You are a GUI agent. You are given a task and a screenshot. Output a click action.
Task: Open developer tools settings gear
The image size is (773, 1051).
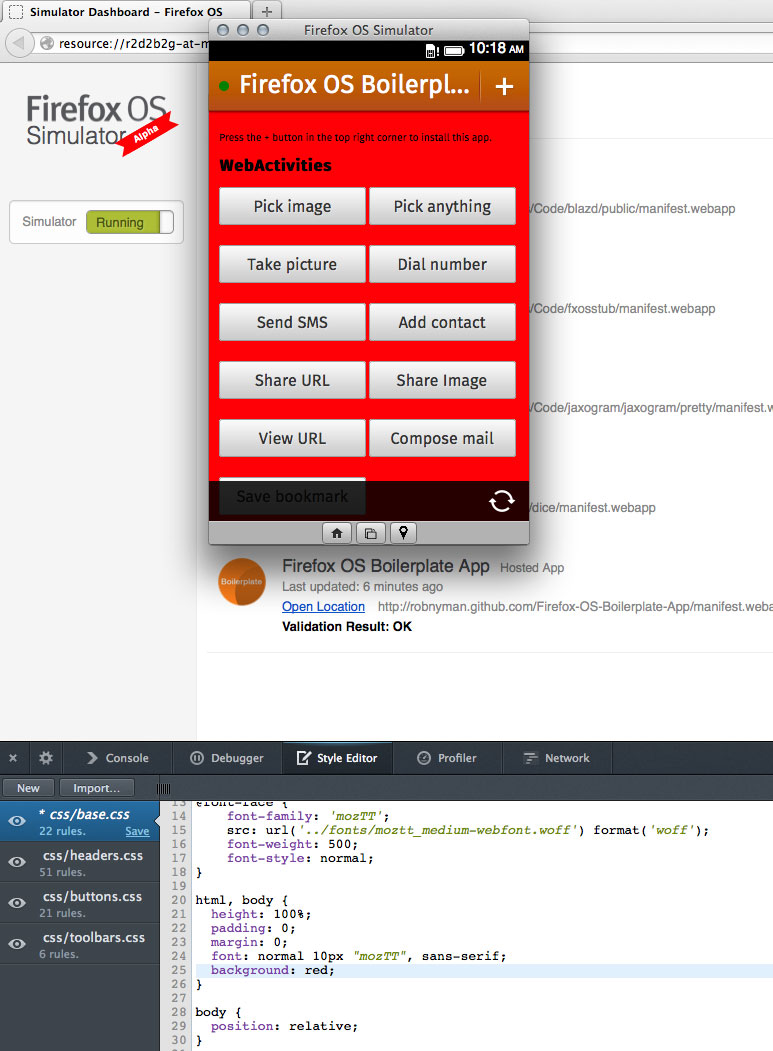pos(46,758)
